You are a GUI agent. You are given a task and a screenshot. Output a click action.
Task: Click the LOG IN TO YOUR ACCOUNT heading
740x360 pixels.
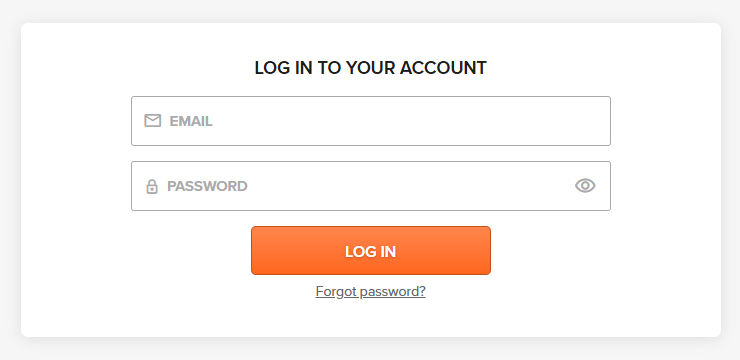coord(370,68)
